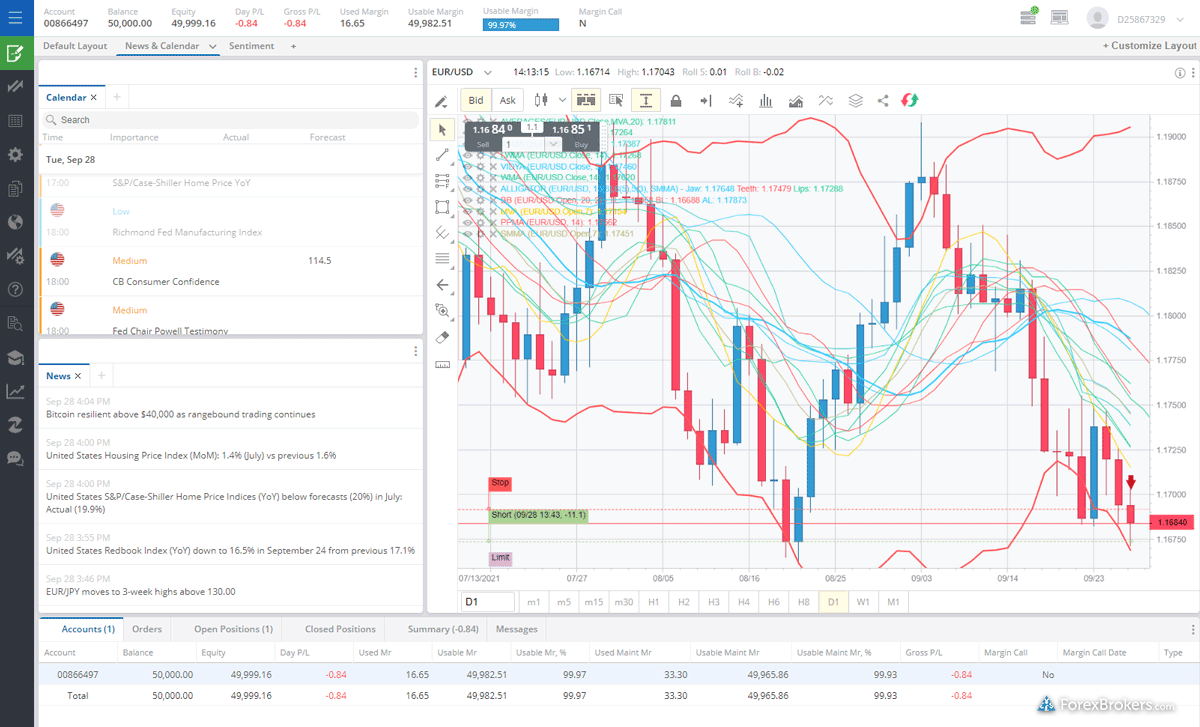Click + Customize Layout
The image size is (1200, 727).
1150,46
